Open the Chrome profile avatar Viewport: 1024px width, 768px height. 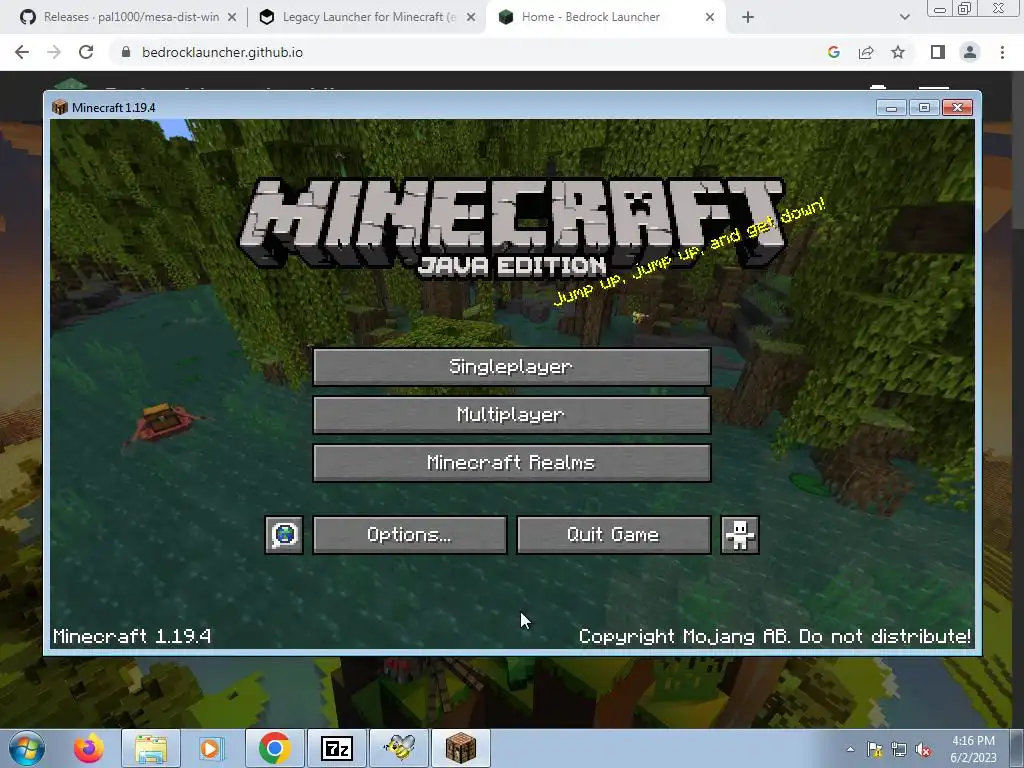[970, 52]
